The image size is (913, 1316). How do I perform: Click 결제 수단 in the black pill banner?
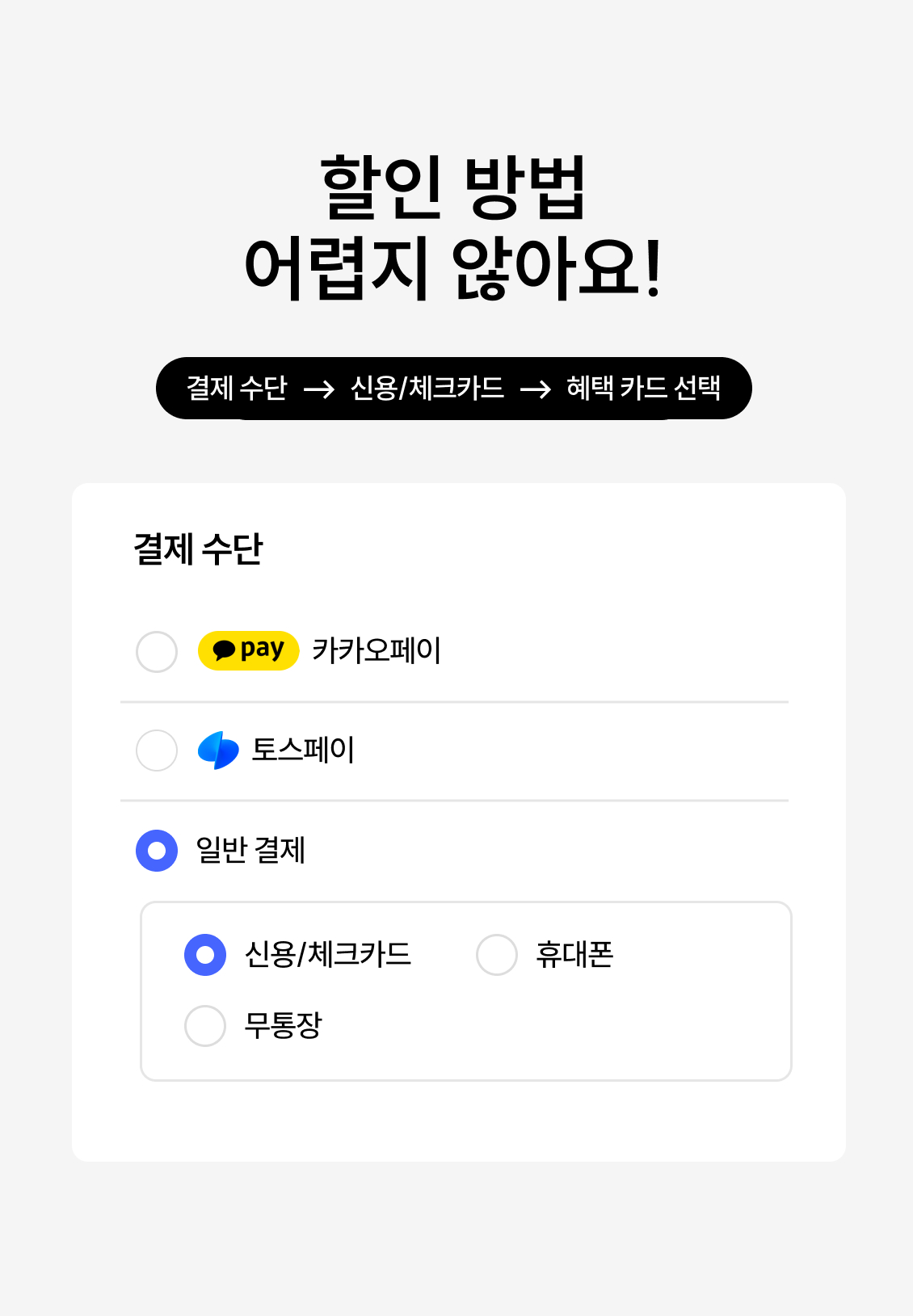click(x=237, y=388)
